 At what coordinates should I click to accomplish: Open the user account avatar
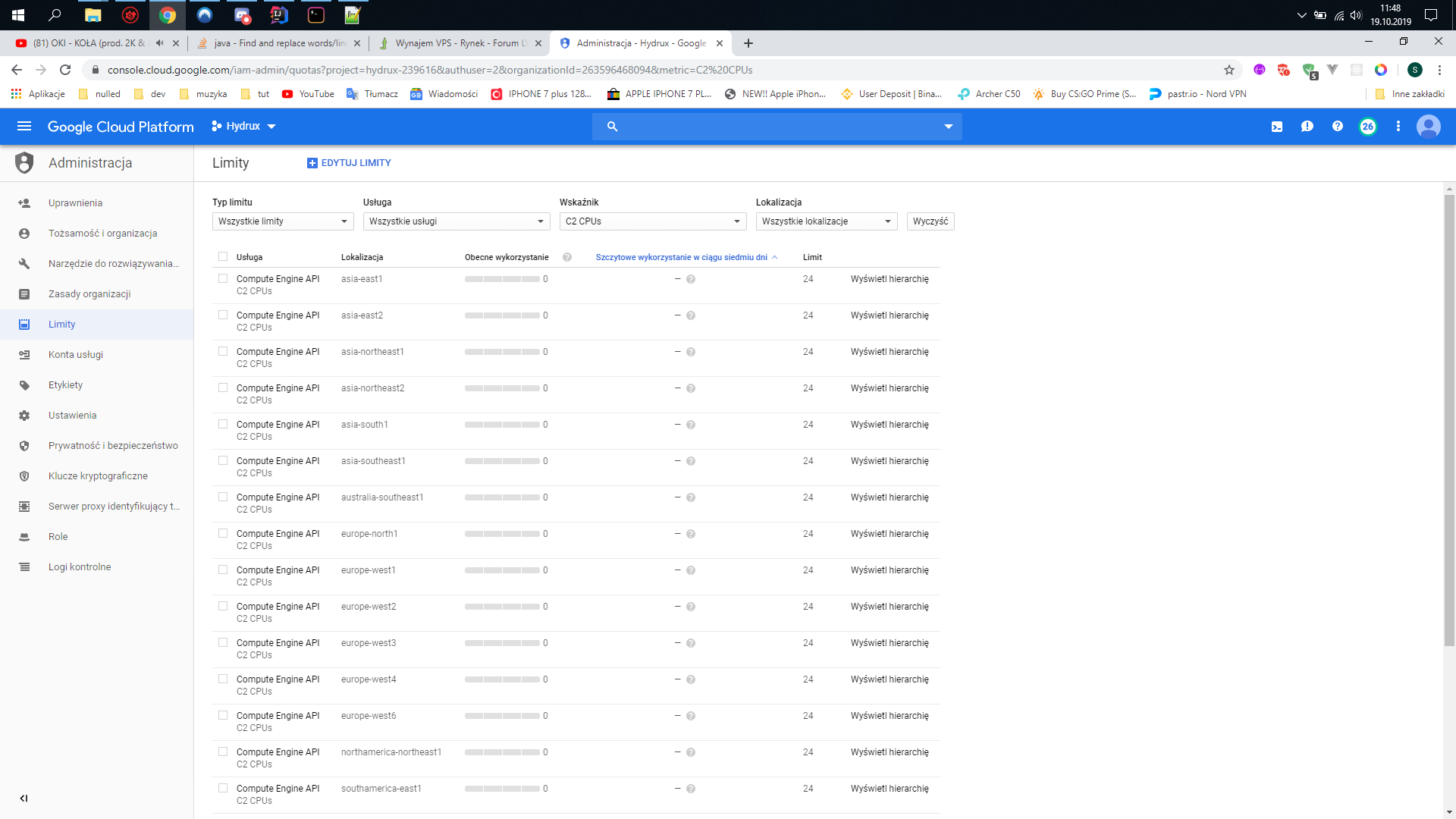pos(1428,127)
